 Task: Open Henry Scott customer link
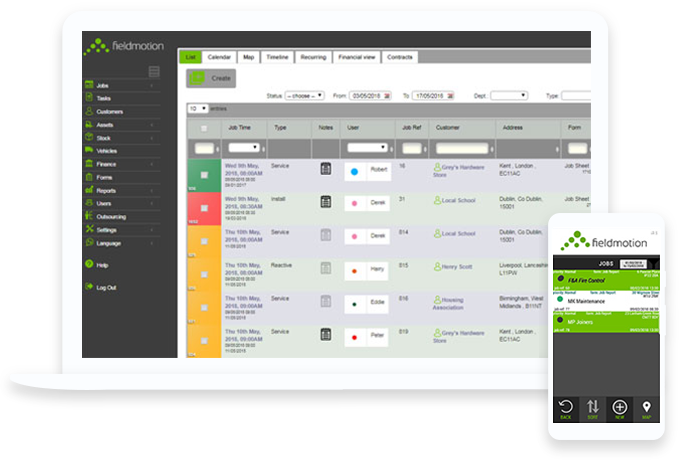tap(453, 267)
